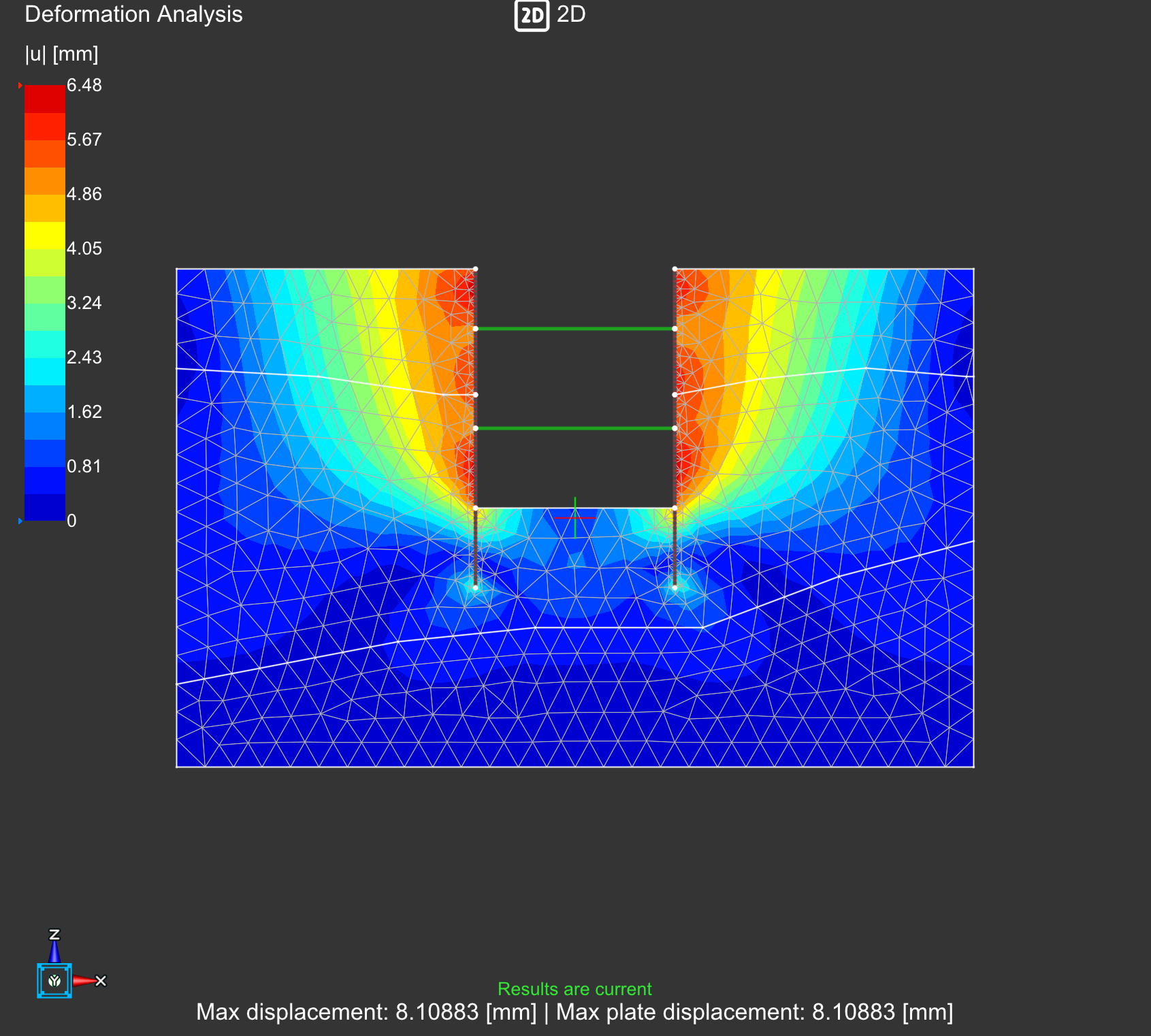This screenshot has height=1036, width=1151.
Task: Click the crosshair at the excavation base center
Action: coord(575,518)
